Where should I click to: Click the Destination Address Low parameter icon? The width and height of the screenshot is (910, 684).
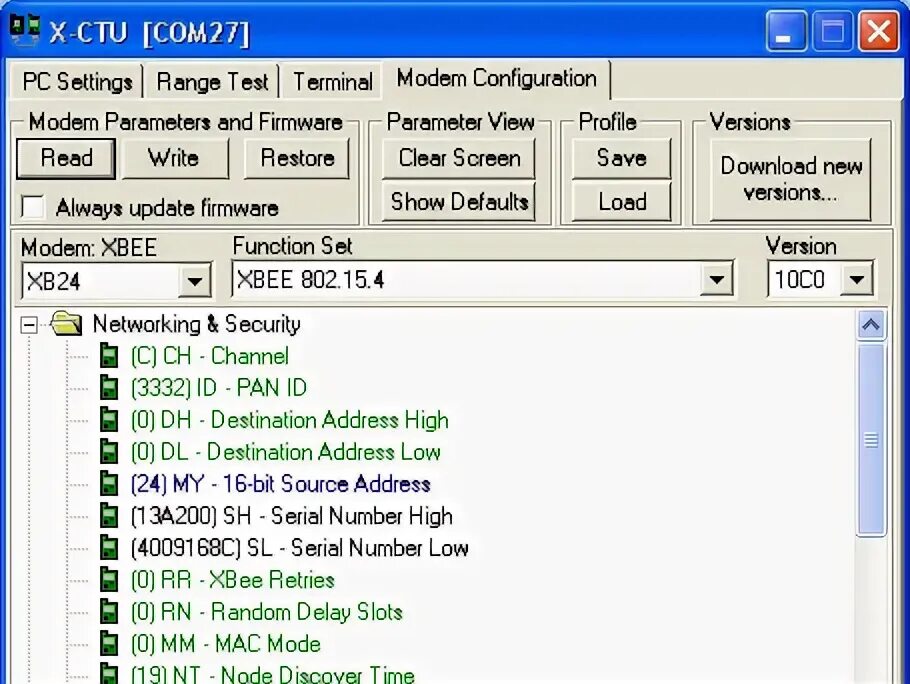(109, 451)
